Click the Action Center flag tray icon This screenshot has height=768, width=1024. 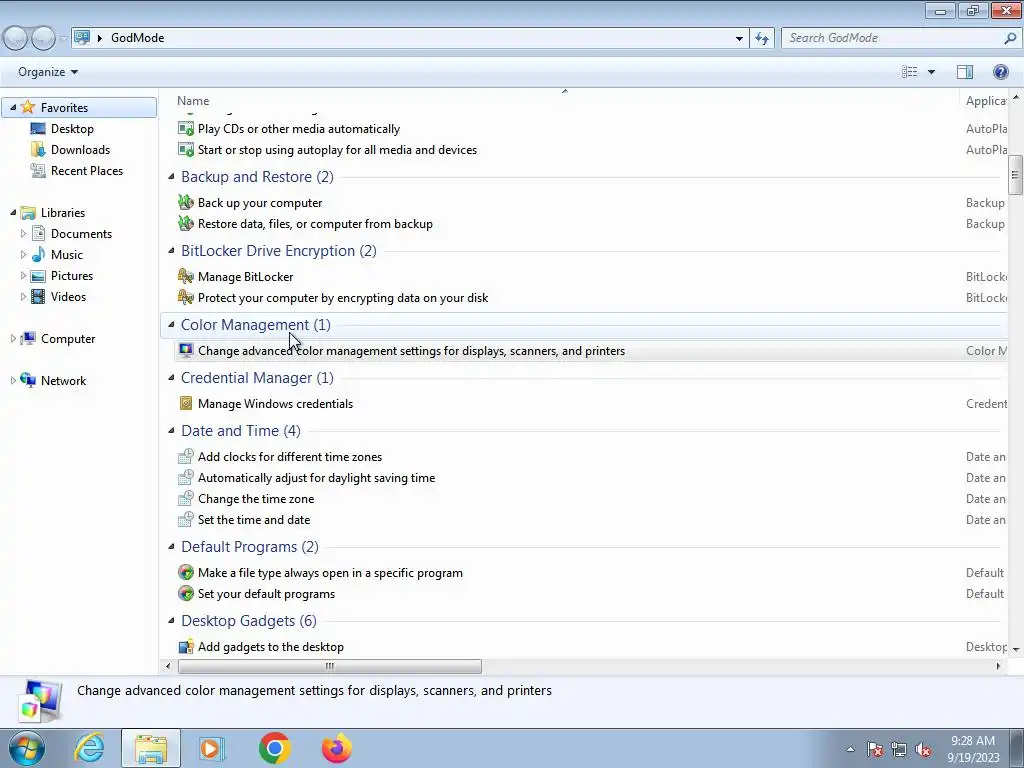tap(875, 750)
